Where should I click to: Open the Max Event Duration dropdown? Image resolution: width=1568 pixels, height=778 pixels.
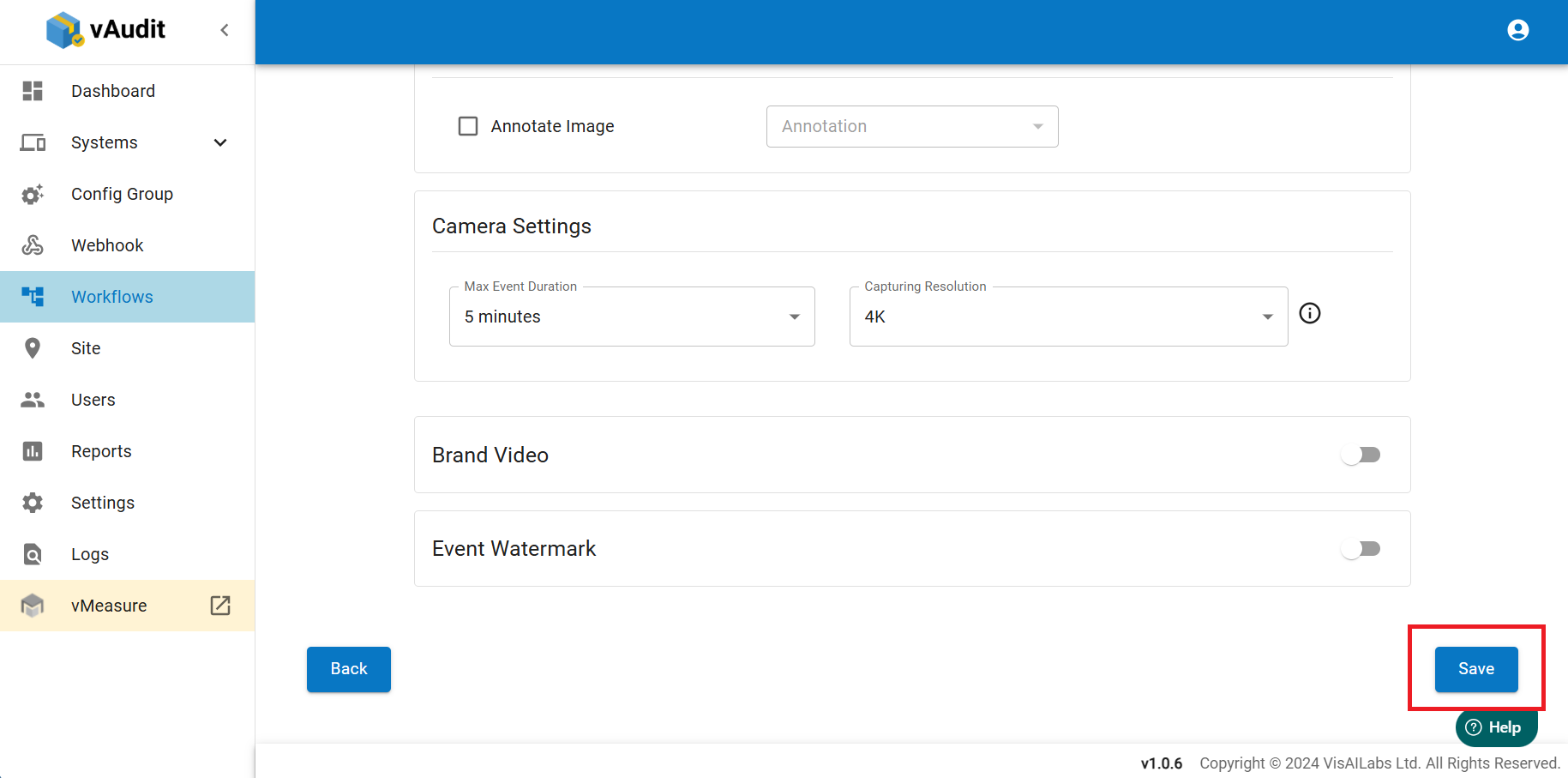[x=632, y=317]
